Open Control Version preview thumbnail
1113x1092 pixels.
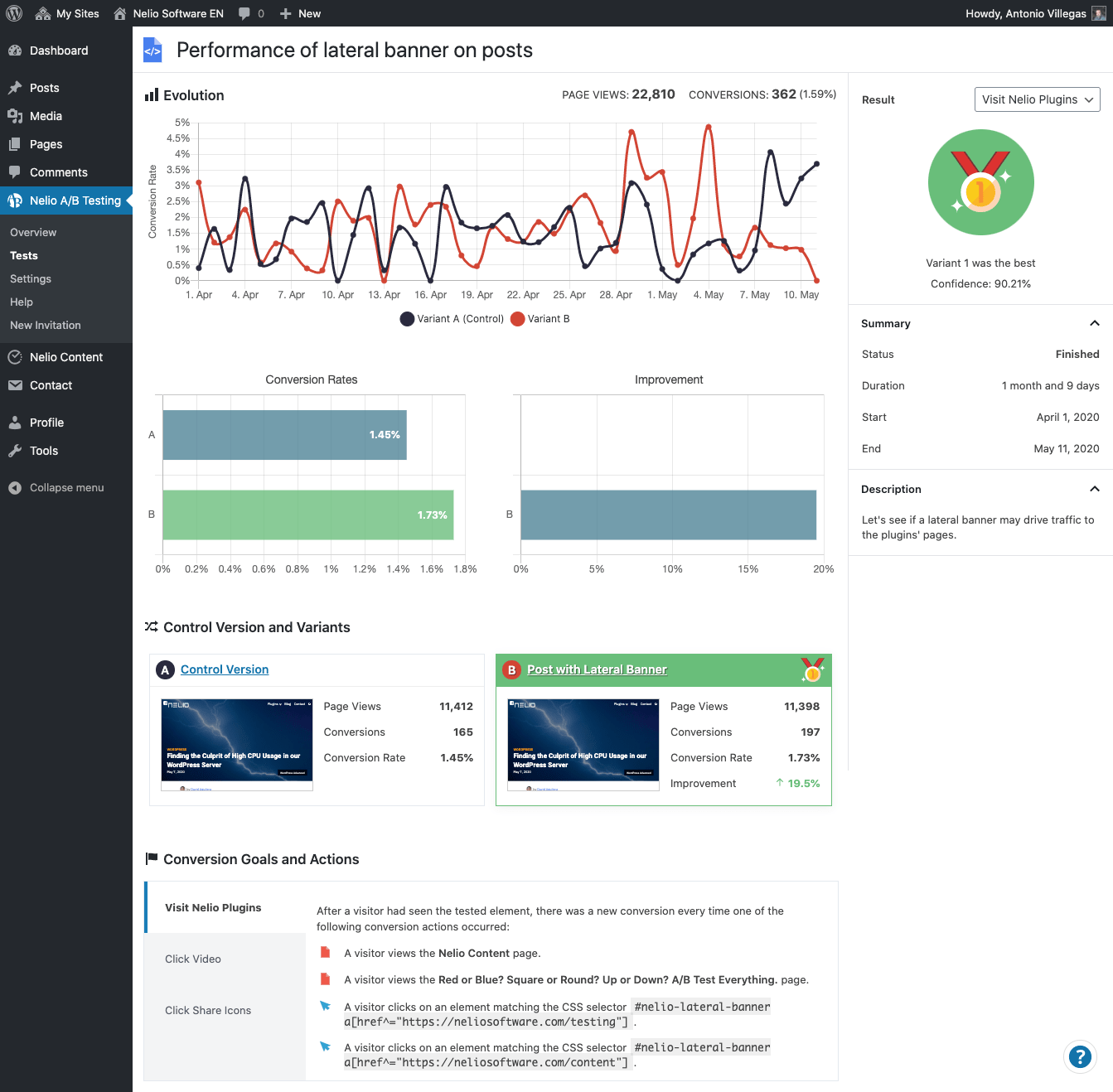pos(237,745)
